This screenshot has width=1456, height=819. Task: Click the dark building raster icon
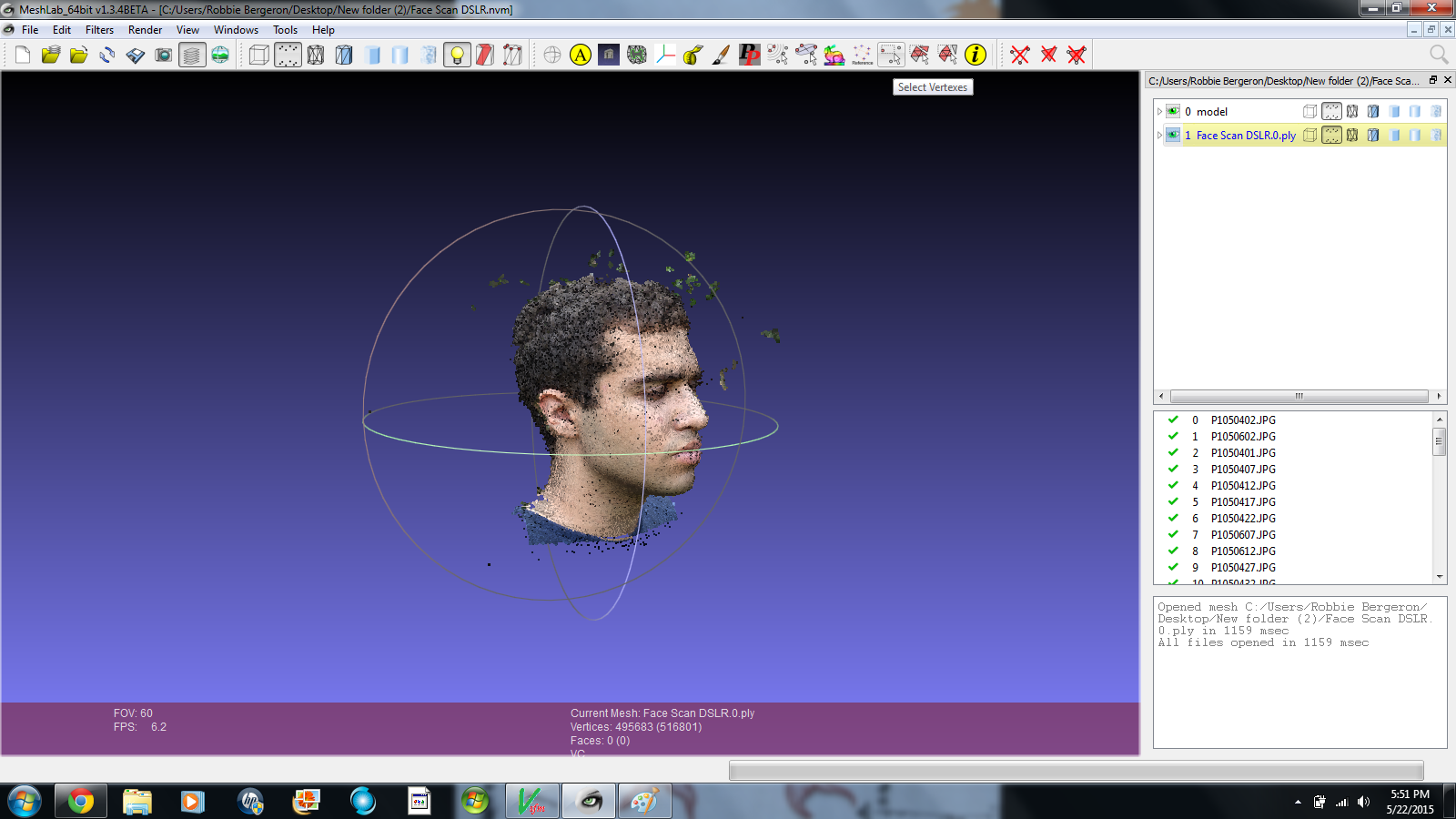click(609, 55)
